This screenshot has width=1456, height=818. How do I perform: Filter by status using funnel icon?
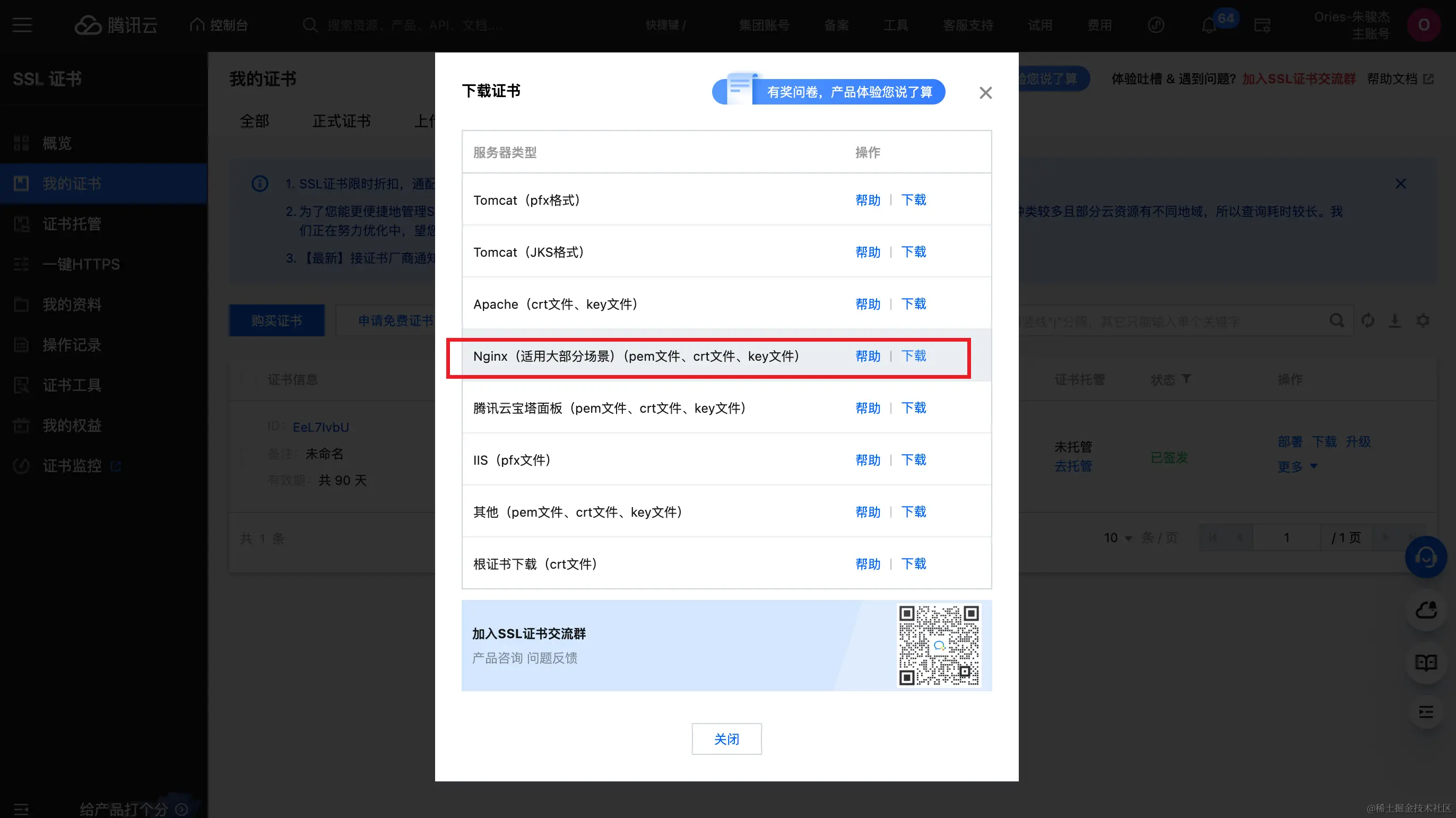coord(1186,379)
